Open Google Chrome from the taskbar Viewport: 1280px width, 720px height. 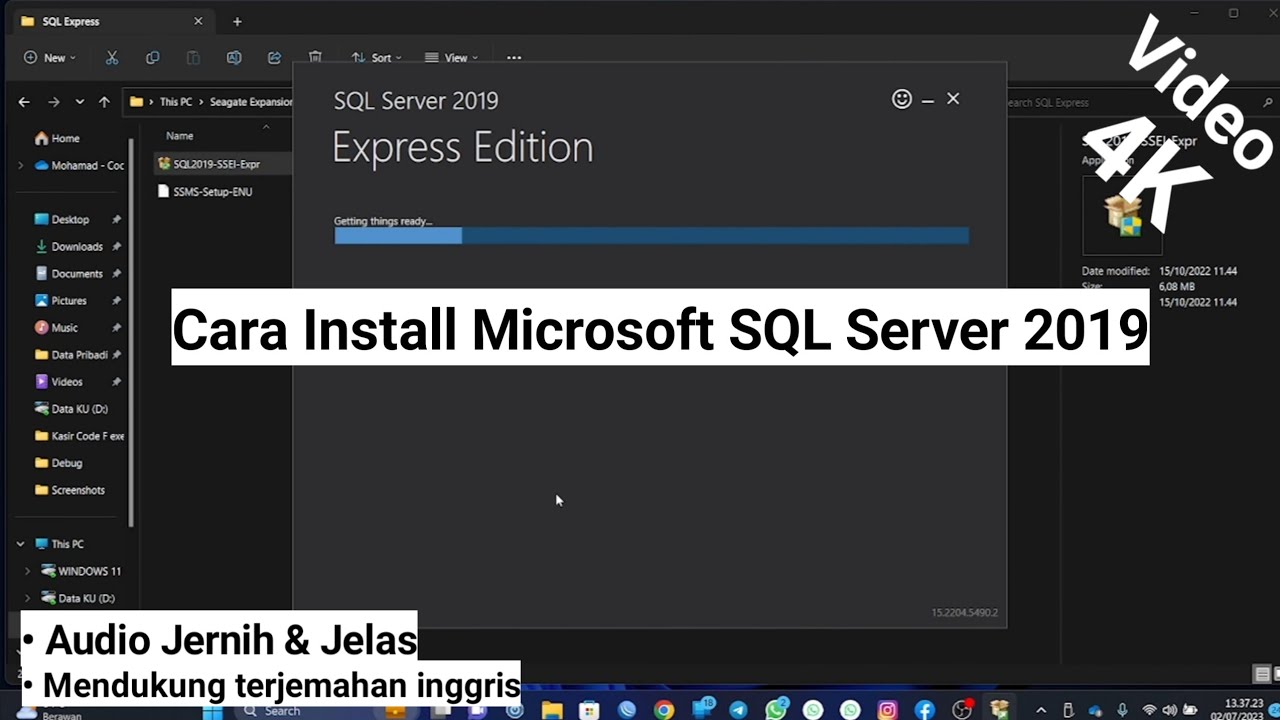pos(664,711)
